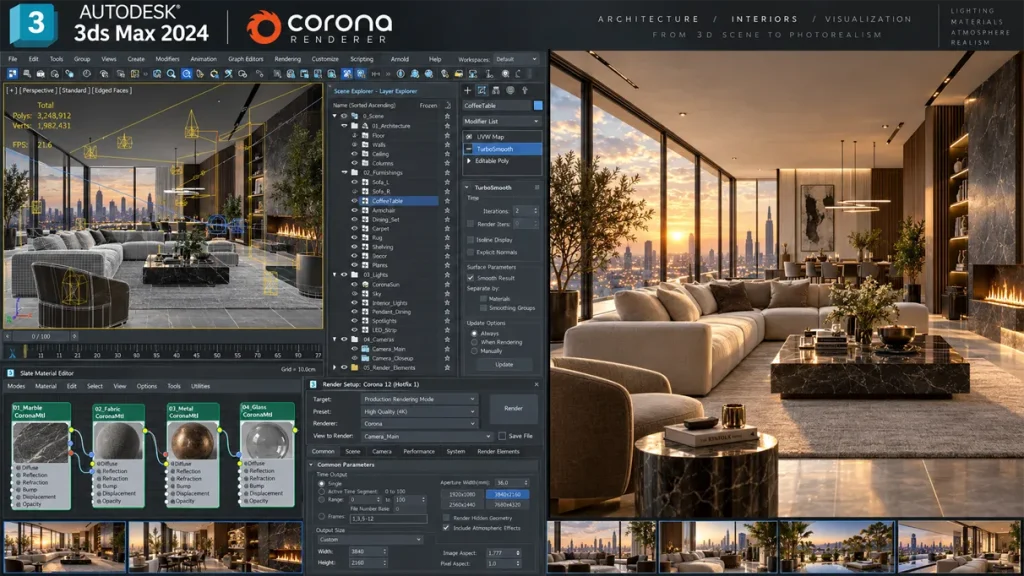Select the 01_Marble material node preview
The width and height of the screenshot is (1024, 576).
40,442
